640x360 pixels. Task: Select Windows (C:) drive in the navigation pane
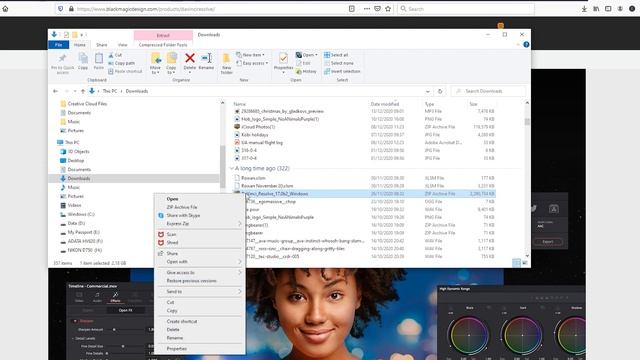(x=81, y=214)
